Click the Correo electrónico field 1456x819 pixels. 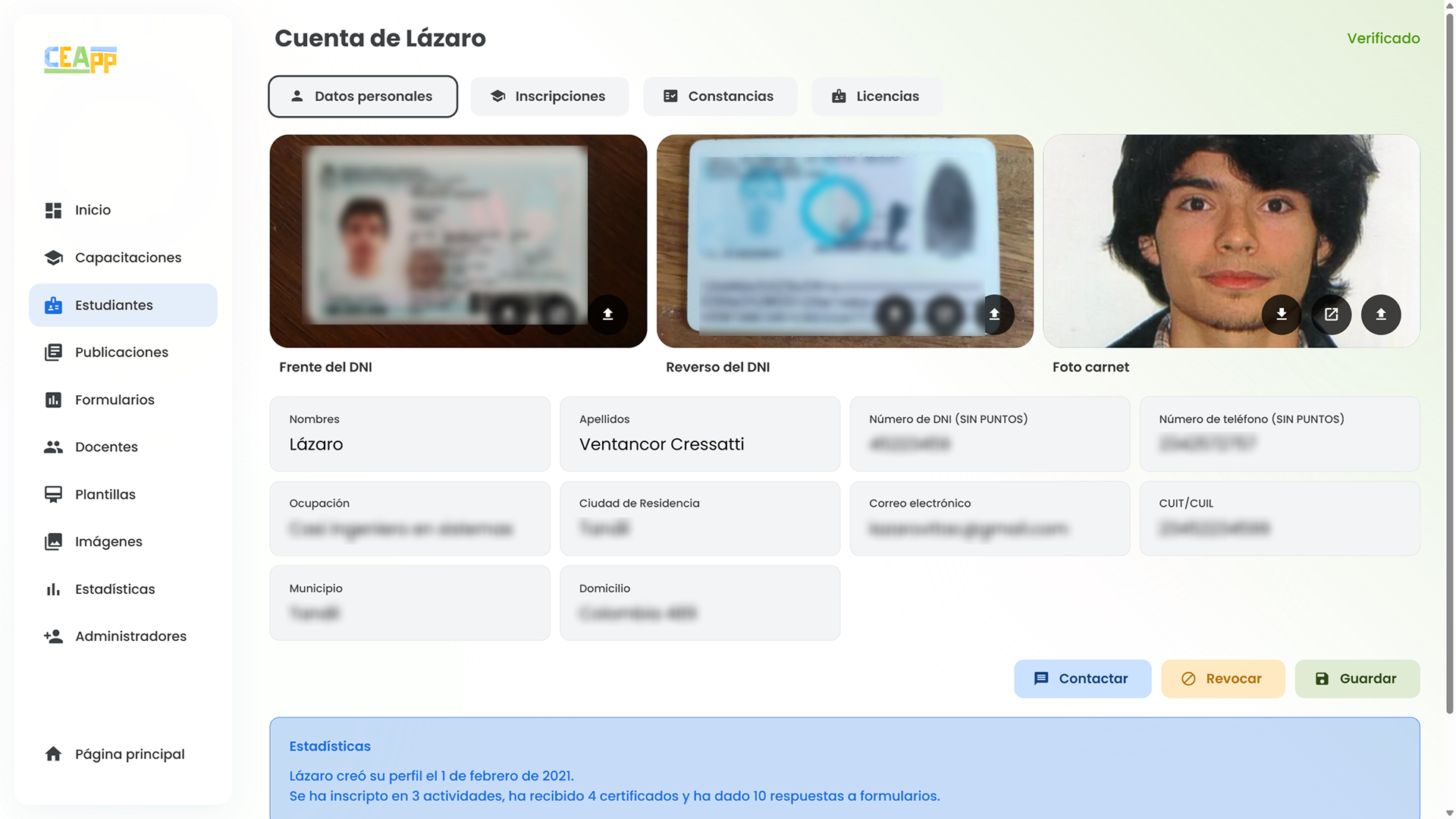point(990,519)
